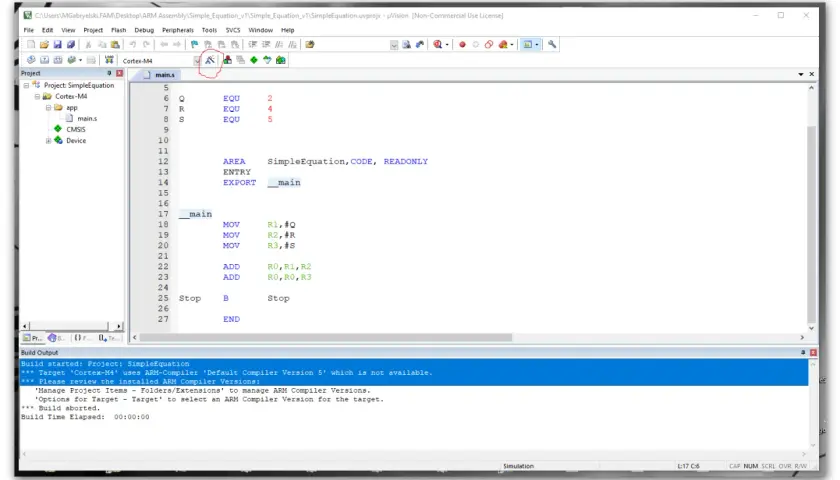Comment out the selected code

coord(279,44)
